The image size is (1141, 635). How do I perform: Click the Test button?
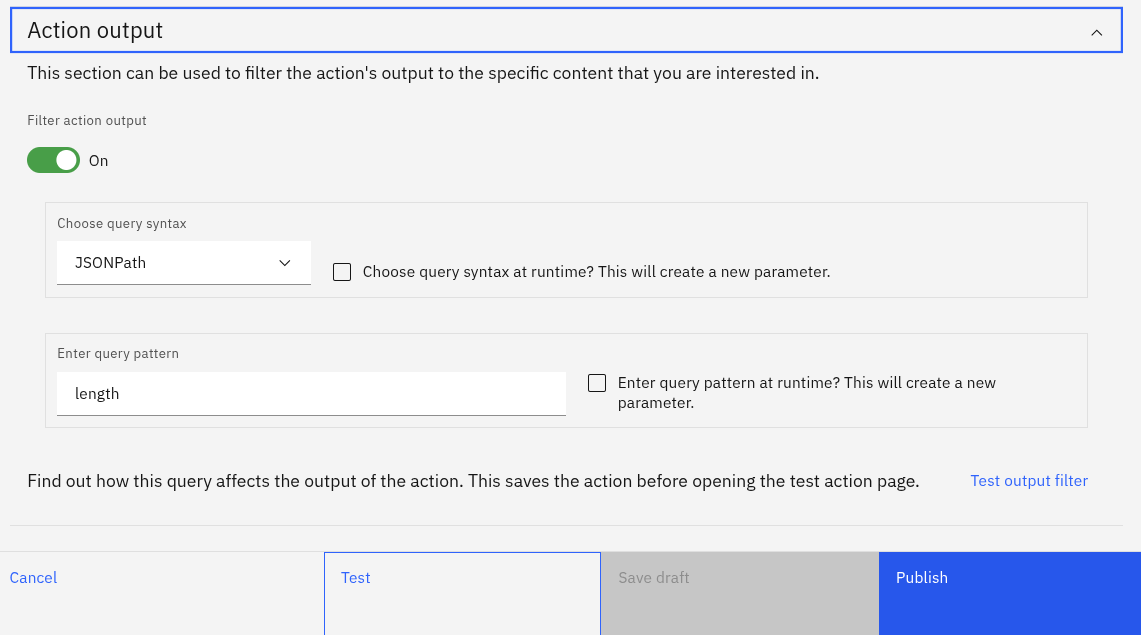(x=462, y=594)
